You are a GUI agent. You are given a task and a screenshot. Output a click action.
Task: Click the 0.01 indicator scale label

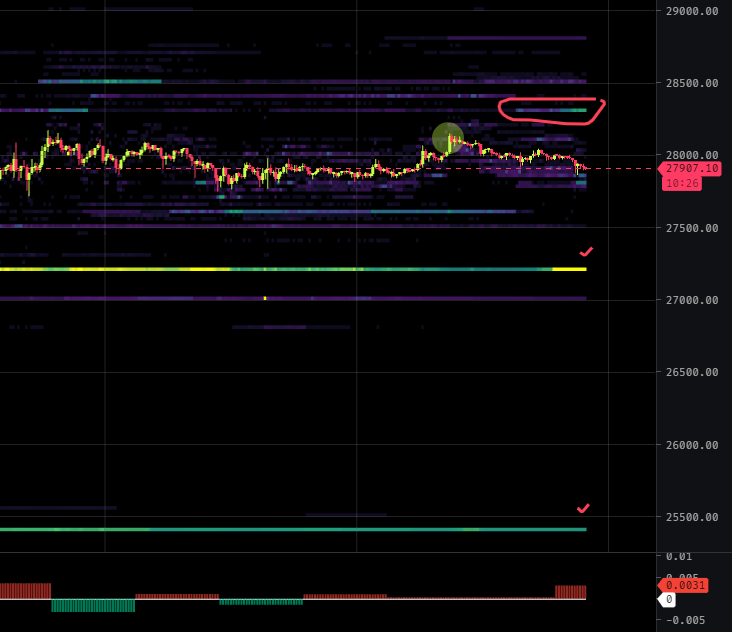click(x=679, y=556)
